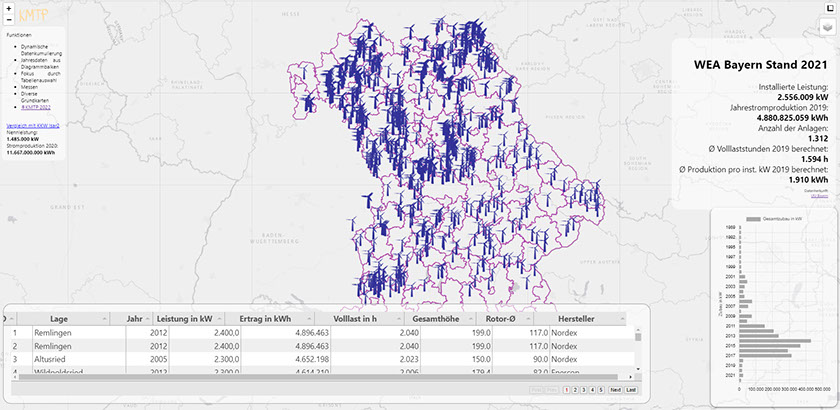Open the basemap layers switcher

tap(828, 27)
